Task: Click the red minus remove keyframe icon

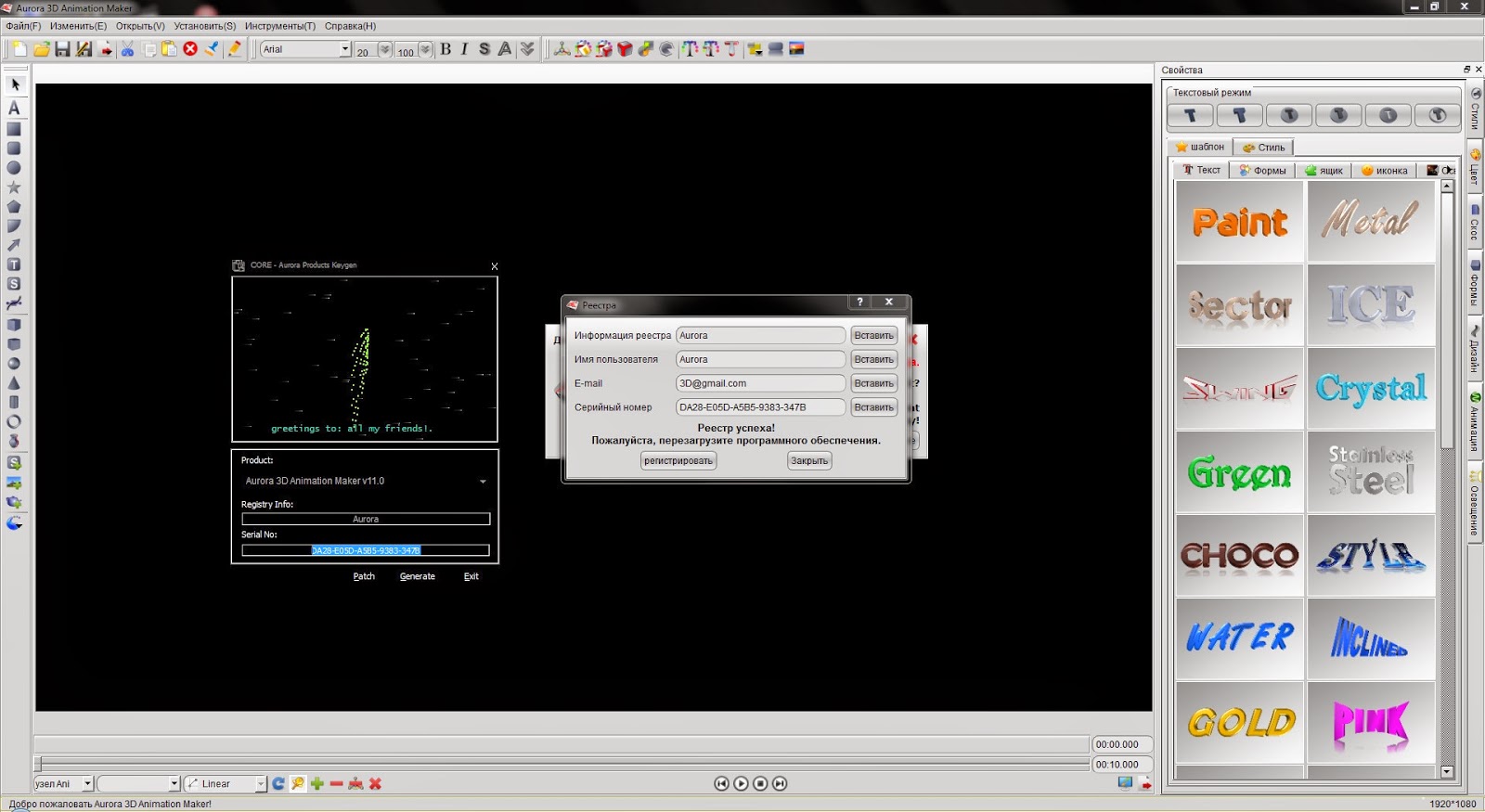Action: (336, 784)
